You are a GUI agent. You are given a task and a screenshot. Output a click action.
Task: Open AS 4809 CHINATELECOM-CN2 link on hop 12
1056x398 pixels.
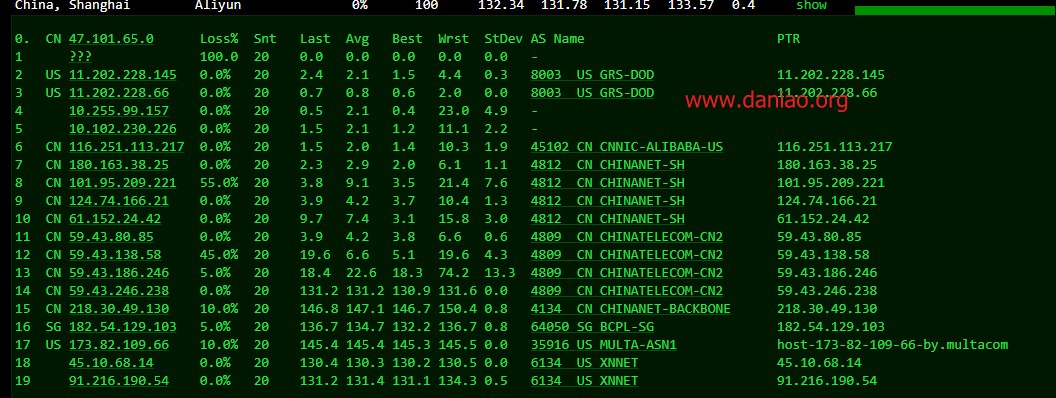pyautogui.click(x=627, y=255)
